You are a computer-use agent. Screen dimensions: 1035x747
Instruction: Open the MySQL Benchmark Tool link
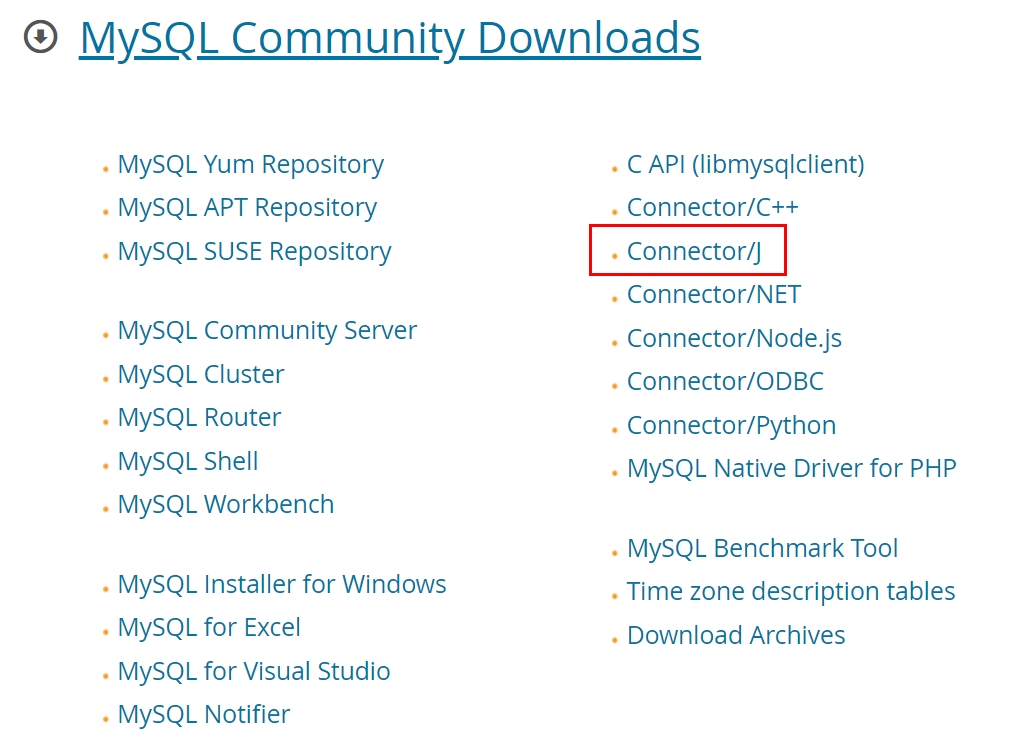pos(762,548)
